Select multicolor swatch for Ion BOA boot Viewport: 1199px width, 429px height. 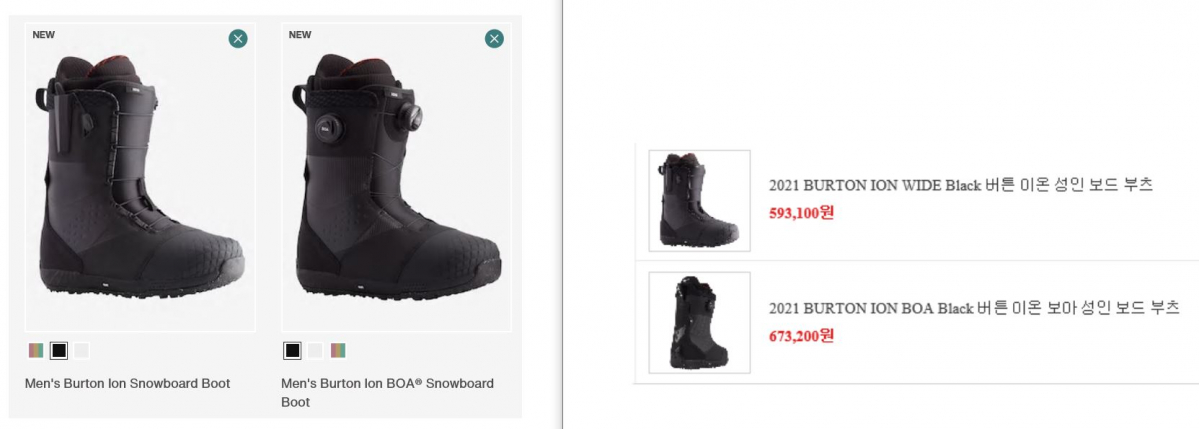(x=338, y=350)
